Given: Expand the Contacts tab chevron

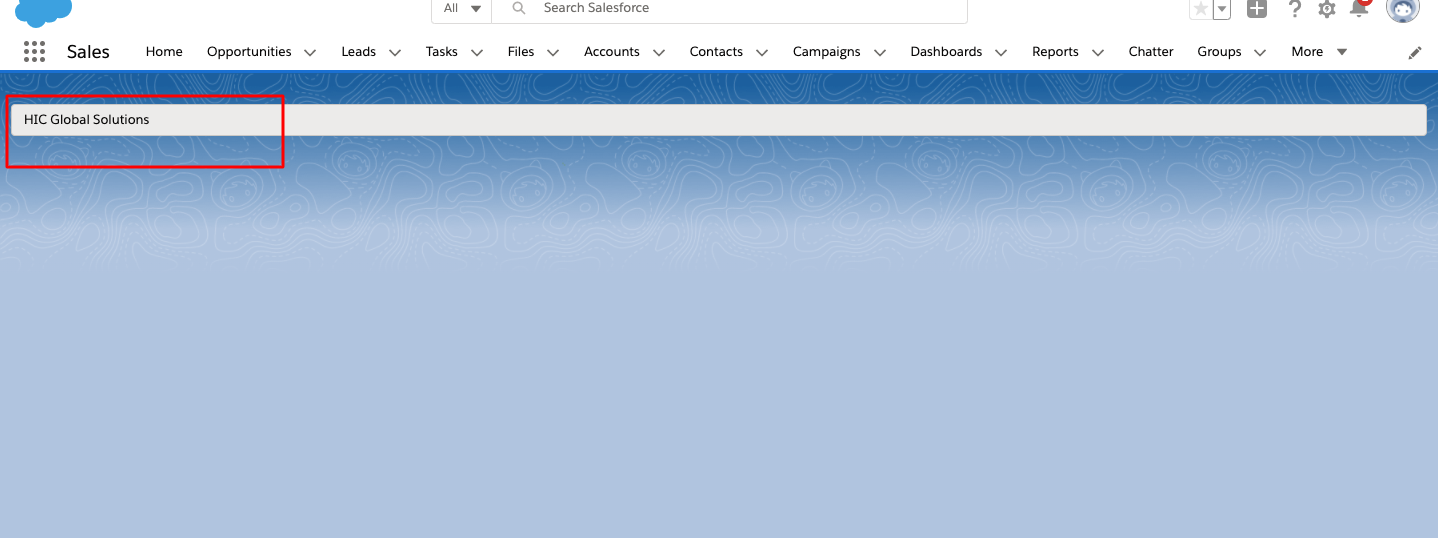Looking at the screenshot, I should [x=761, y=53].
